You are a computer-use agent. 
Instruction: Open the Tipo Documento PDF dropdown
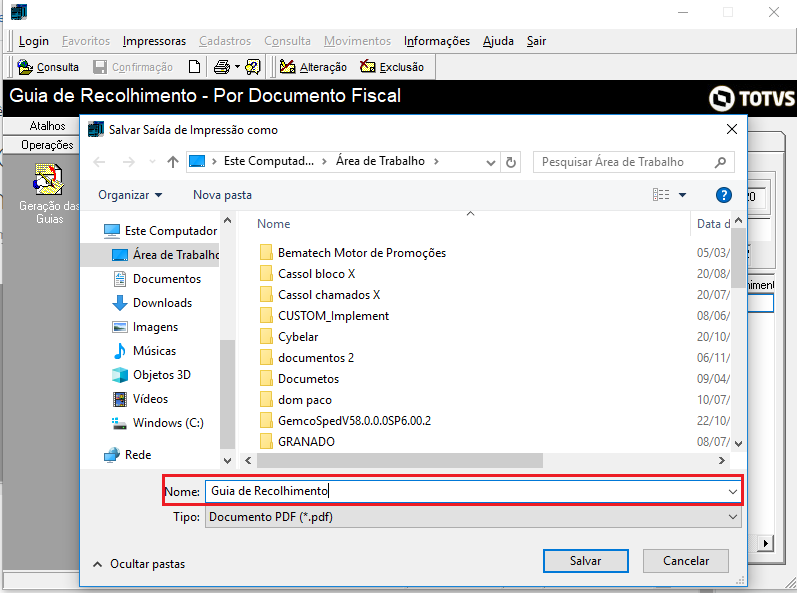473,517
